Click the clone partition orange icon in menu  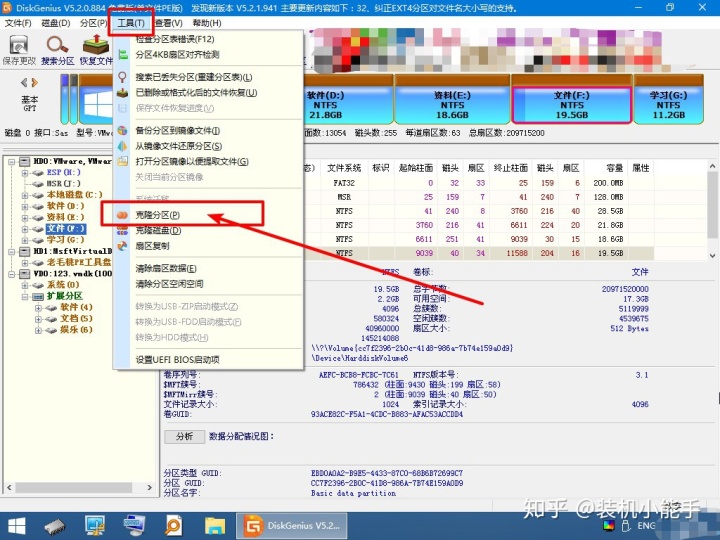coord(122,215)
